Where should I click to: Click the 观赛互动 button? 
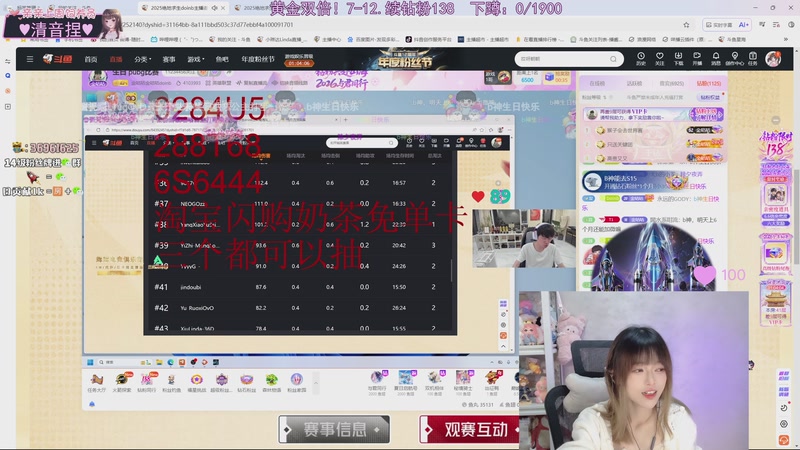(470, 430)
